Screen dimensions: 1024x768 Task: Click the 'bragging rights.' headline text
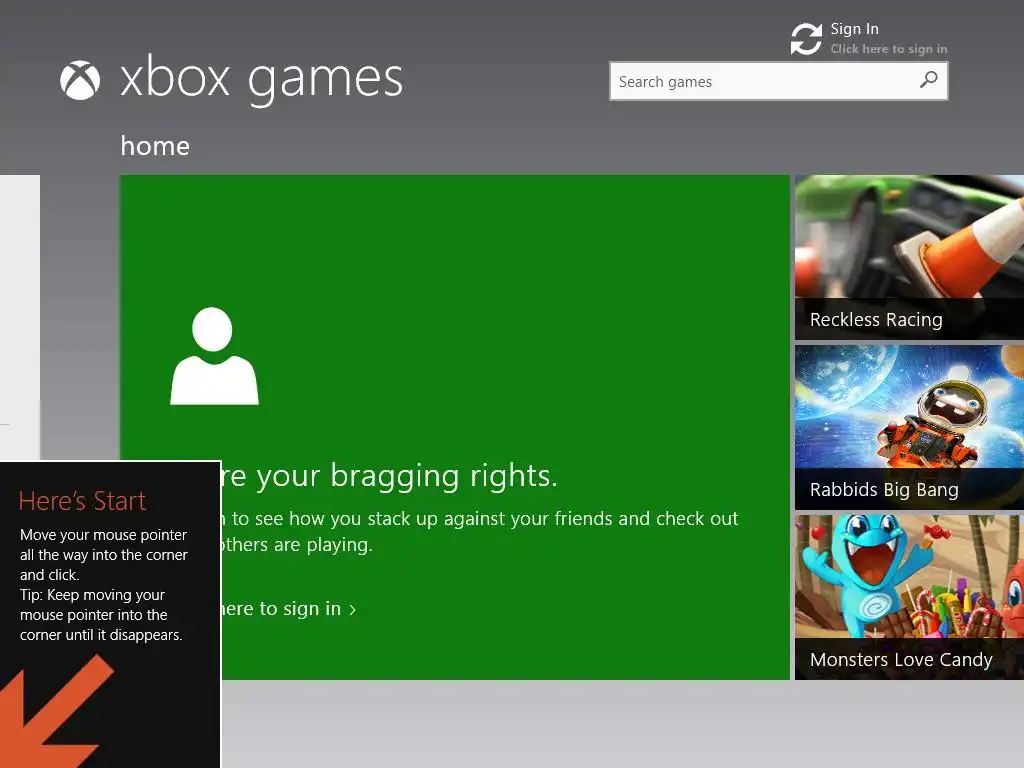tap(443, 475)
